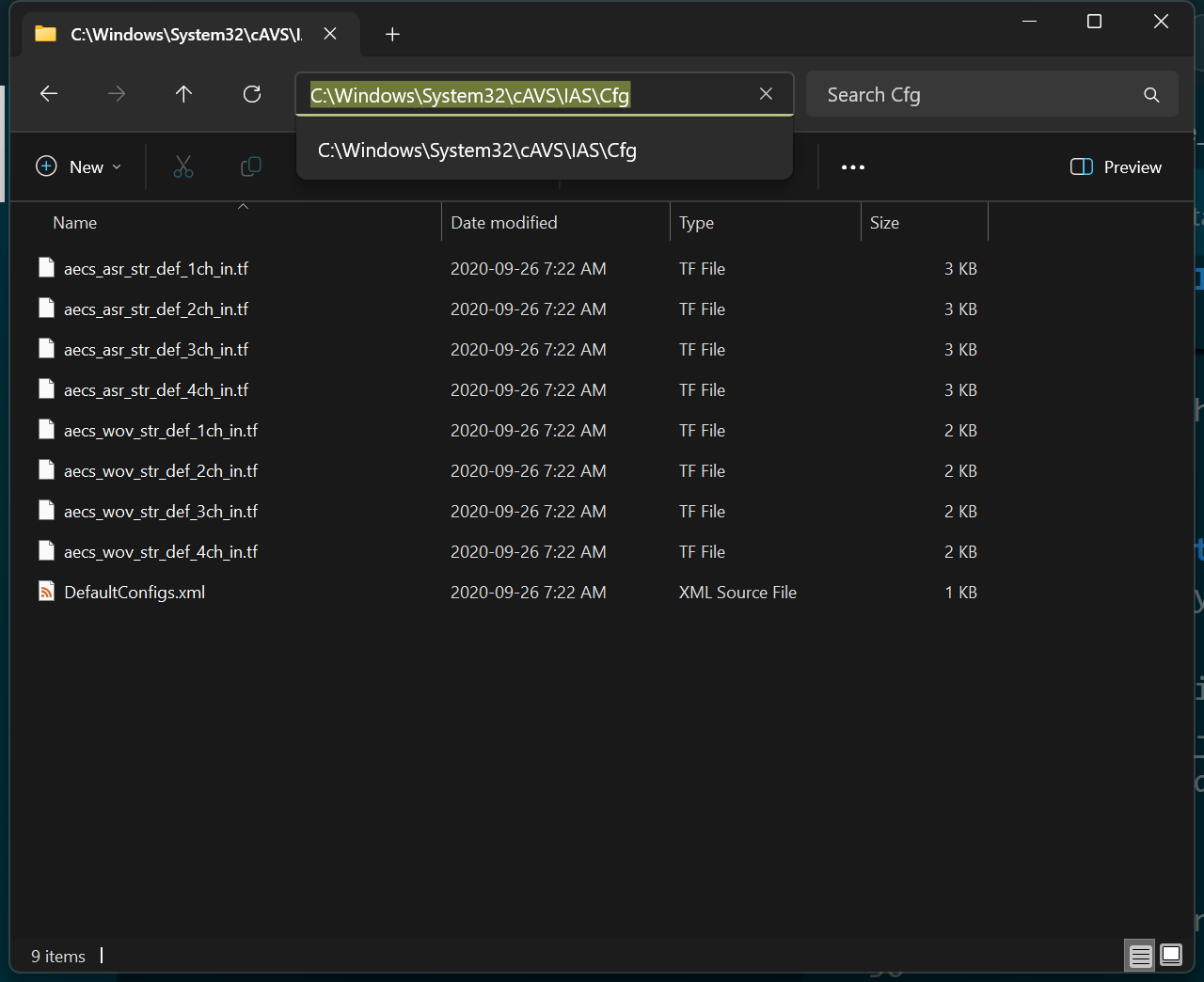1204x982 pixels.
Task: Click the Copy icon in toolbar
Action: pos(251,166)
